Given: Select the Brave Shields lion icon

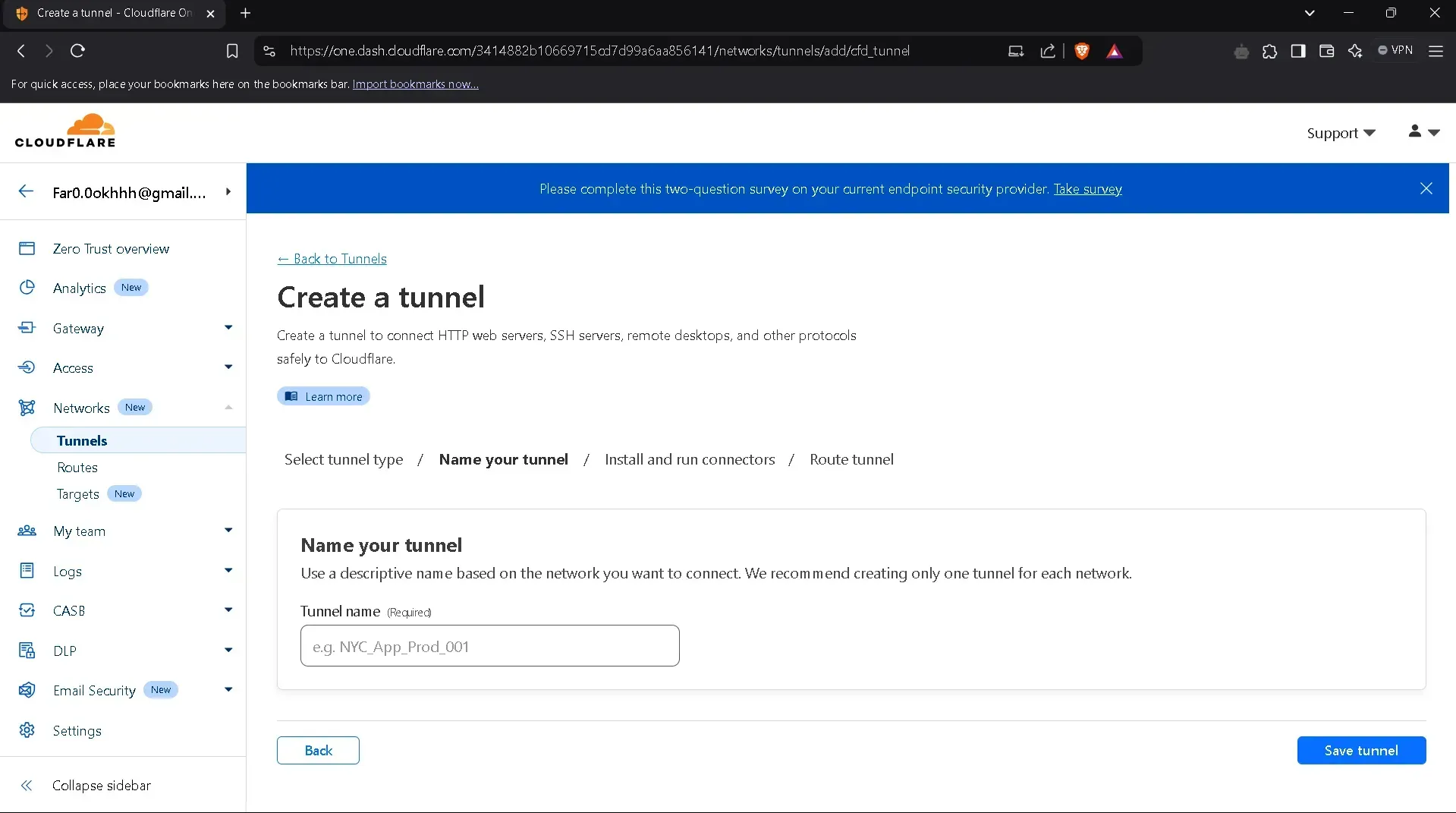Looking at the screenshot, I should (x=1082, y=51).
